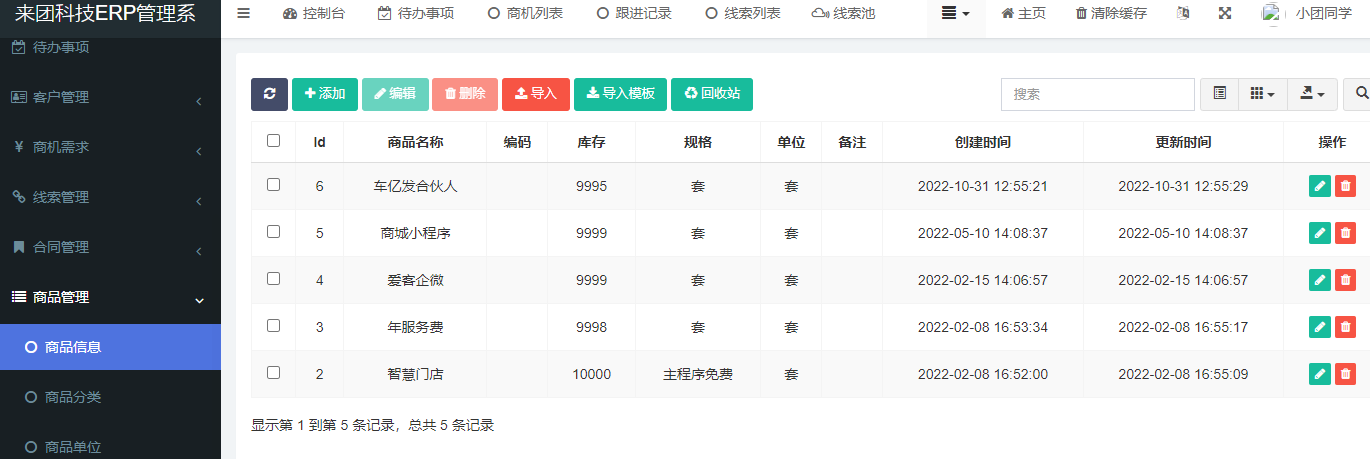The height and width of the screenshot is (459, 1370).
Task: Open the 回收站 recycle bin
Action: click(712, 94)
